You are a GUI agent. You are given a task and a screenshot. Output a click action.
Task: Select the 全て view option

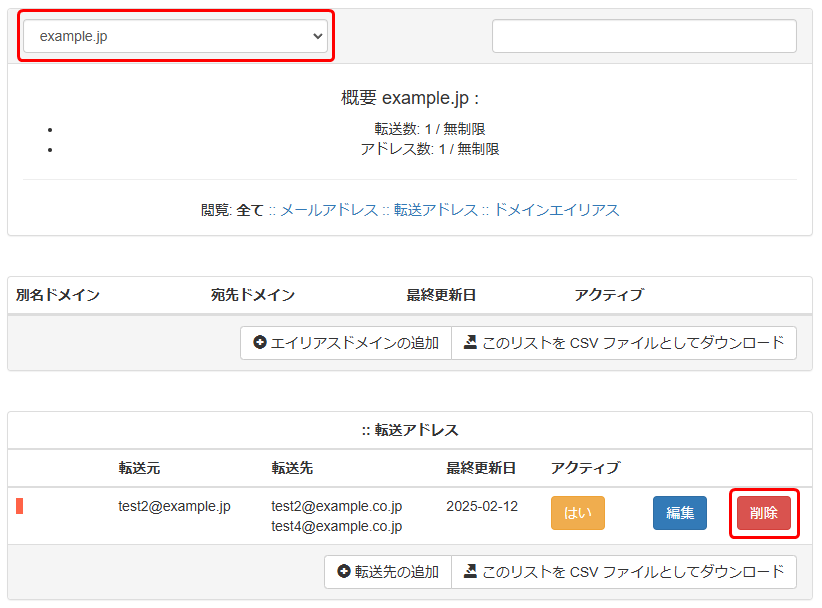click(250, 210)
